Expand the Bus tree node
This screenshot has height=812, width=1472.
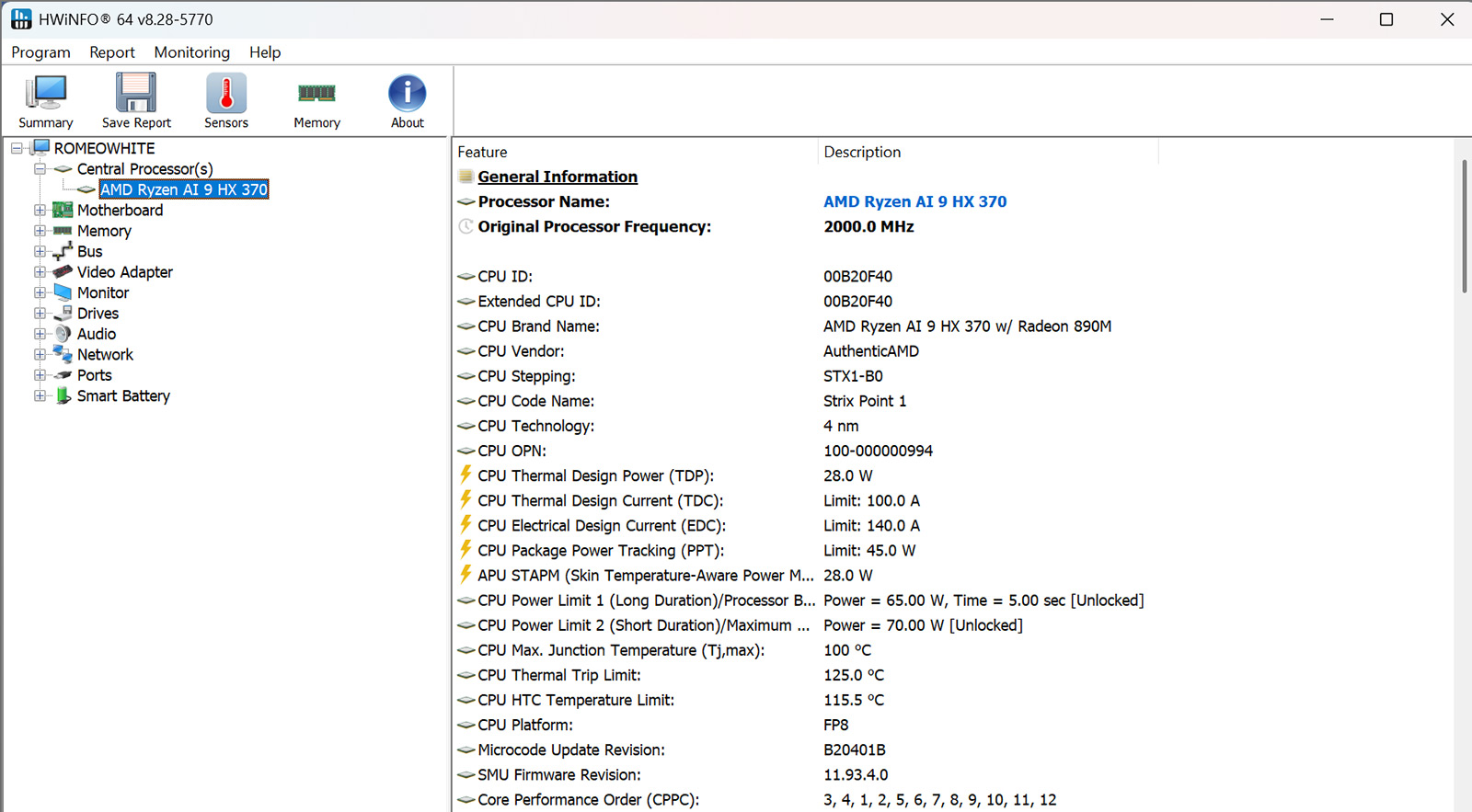40,251
